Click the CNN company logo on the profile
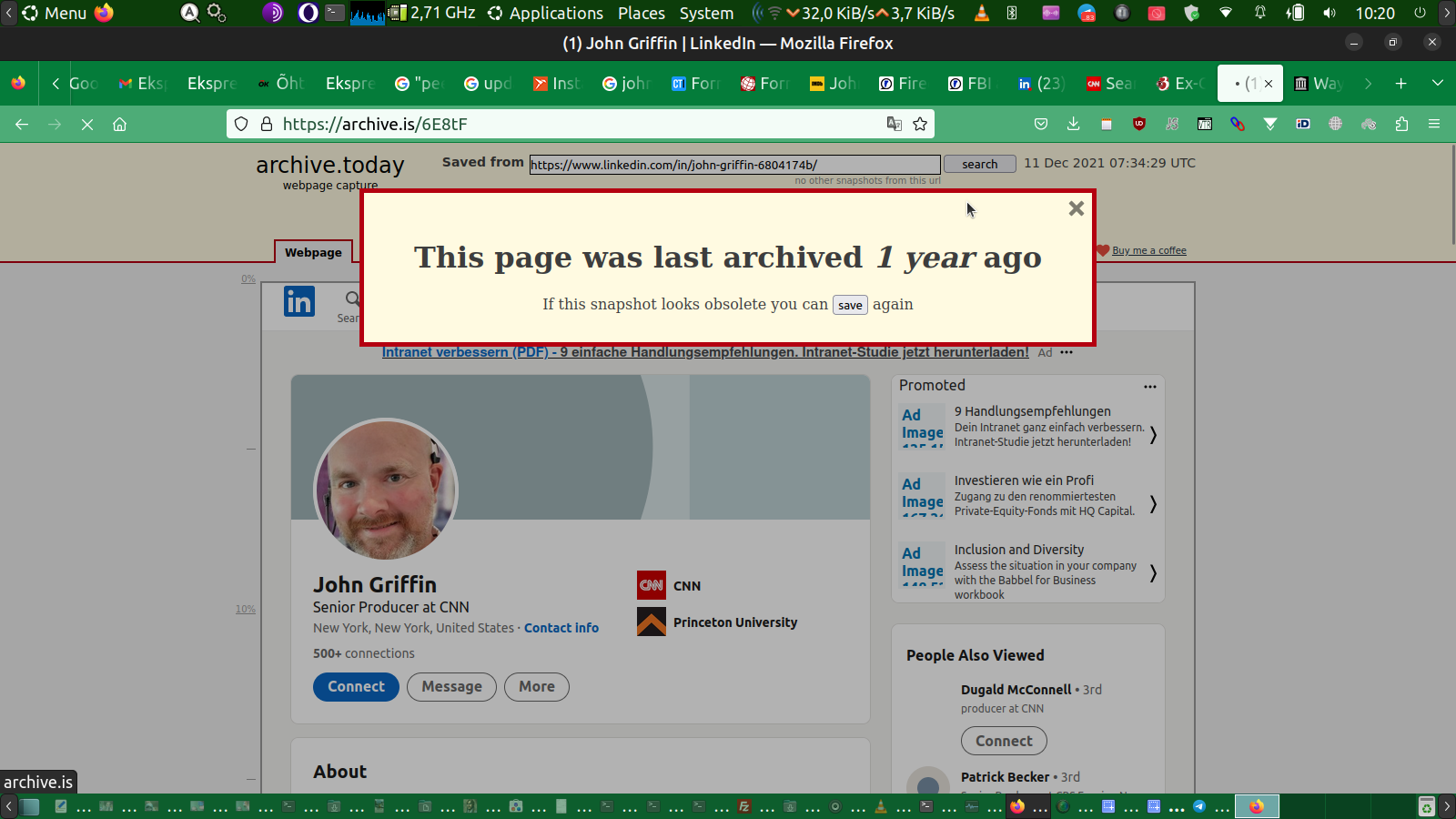This screenshot has height=819, width=1456. point(652,586)
